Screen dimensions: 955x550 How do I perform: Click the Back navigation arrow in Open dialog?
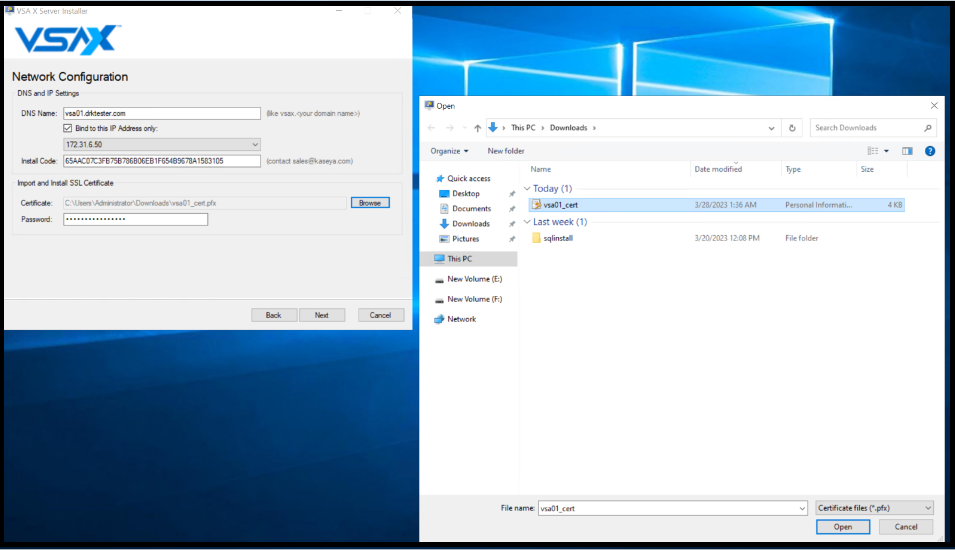click(x=431, y=128)
